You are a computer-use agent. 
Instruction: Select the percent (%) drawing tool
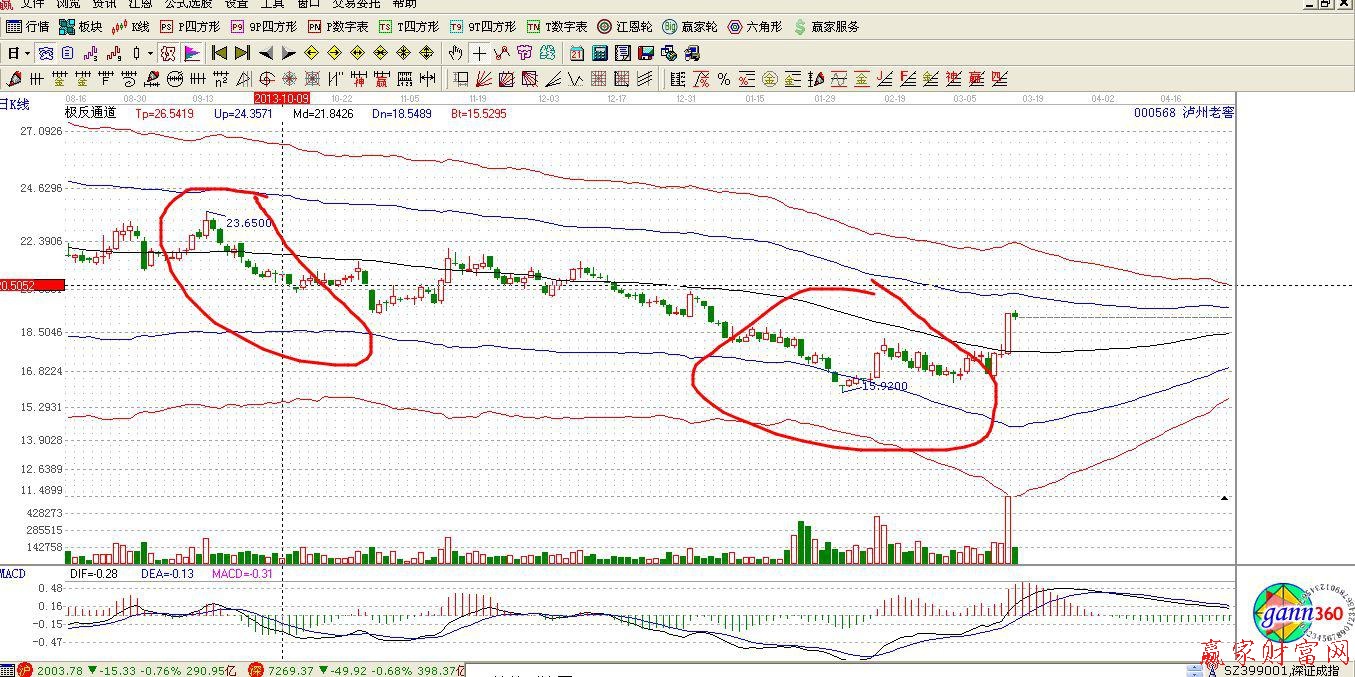click(724, 79)
